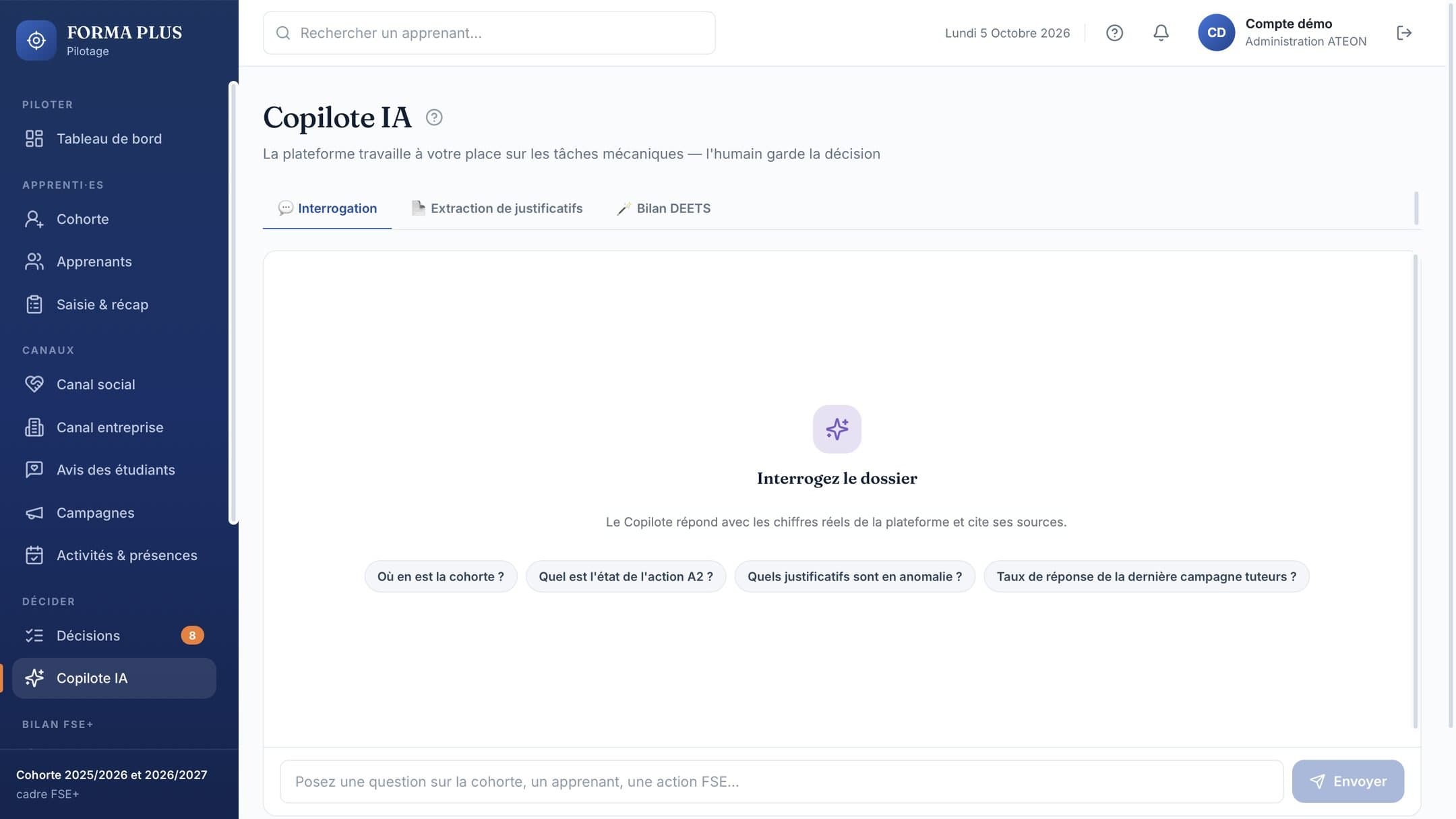Click the Canal entreprise building icon
The image size is (1456, 819).
[x=34, y=427]
